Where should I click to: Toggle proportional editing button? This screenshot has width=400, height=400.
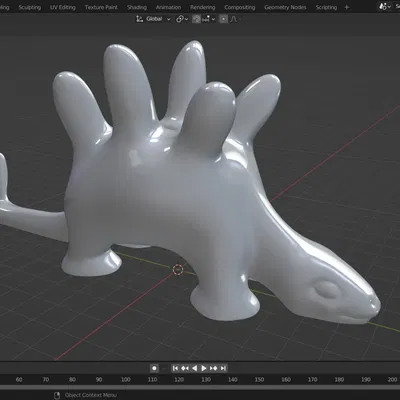coord(224,19)
